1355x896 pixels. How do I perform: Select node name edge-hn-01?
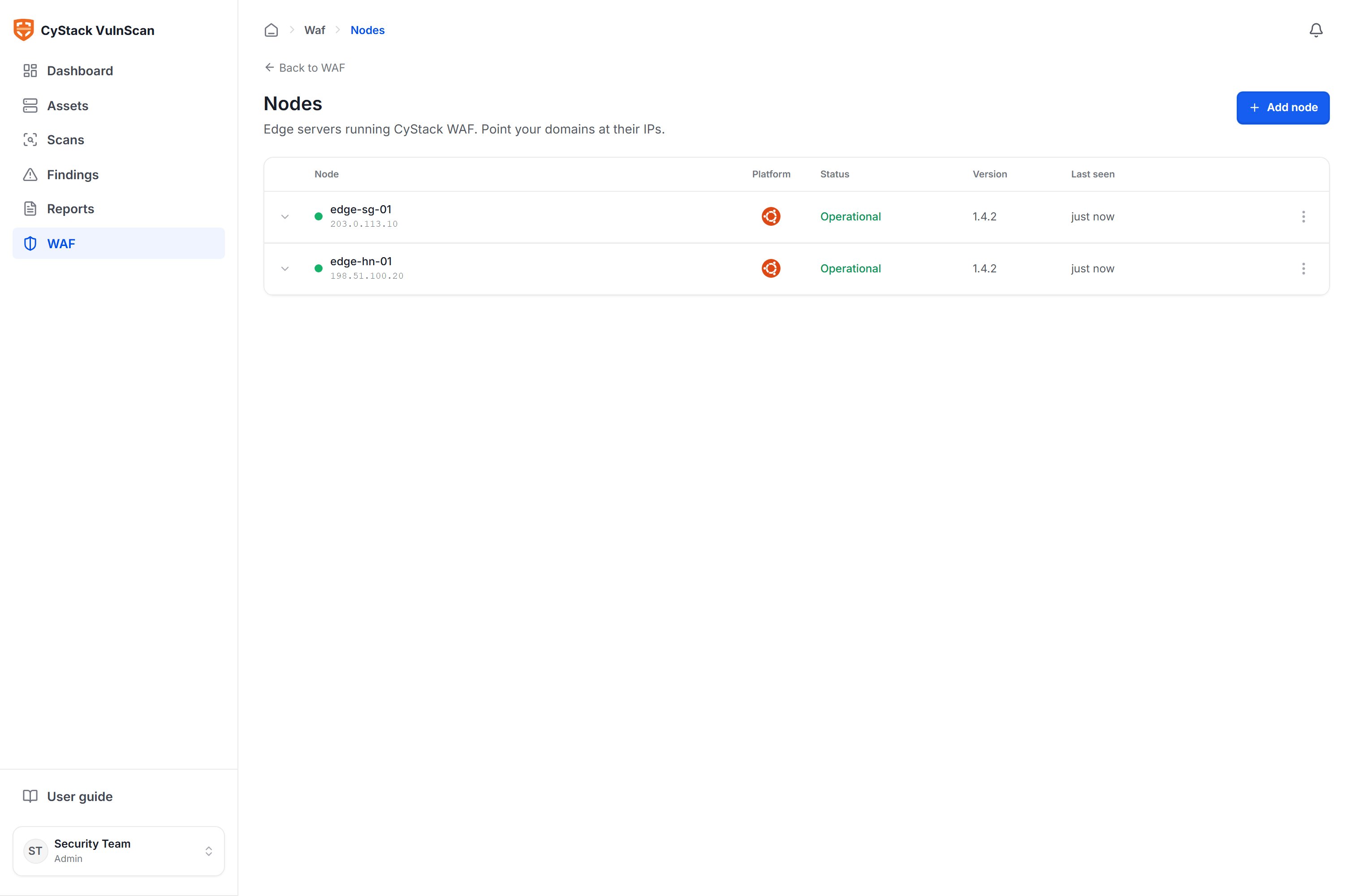(361, 262)
